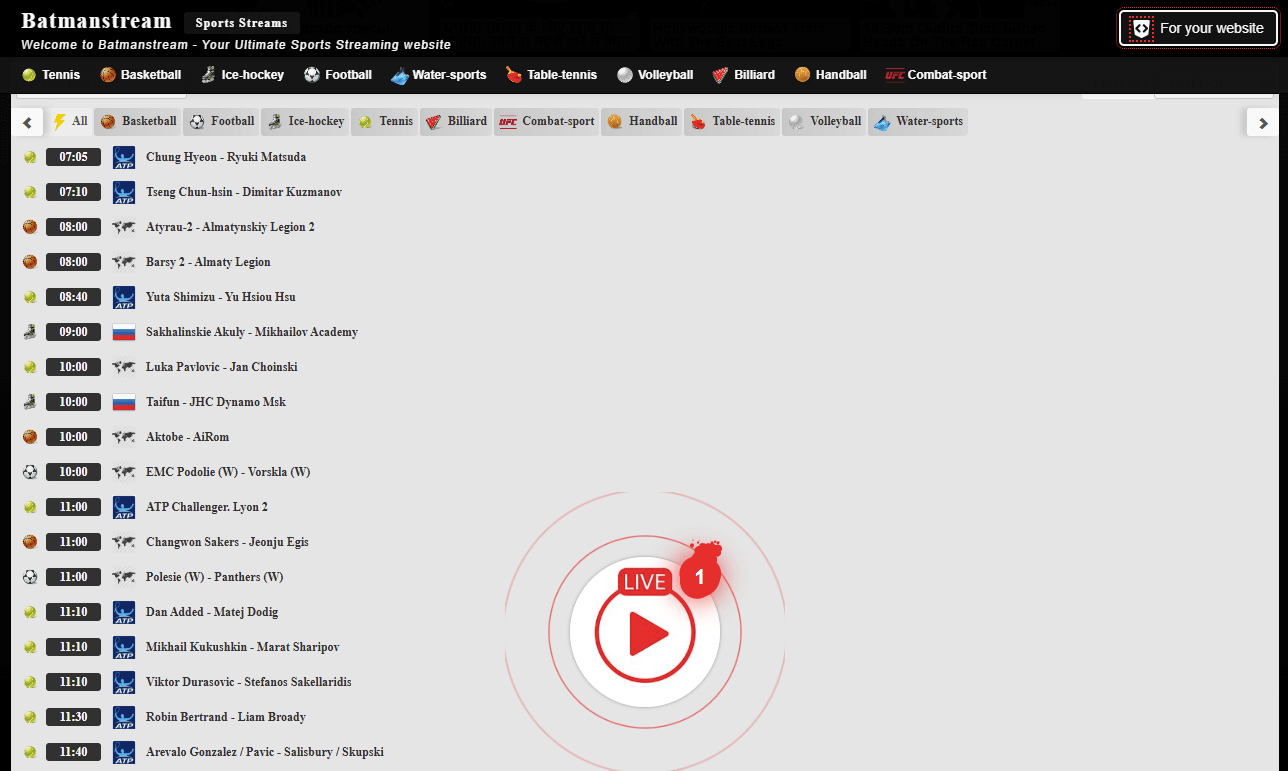The height and width of the screenshot is (771, 1288).
Task: Open Sakhalinskie Akuly - Mikhailov Academy match
Action: (x=252, y=332)
